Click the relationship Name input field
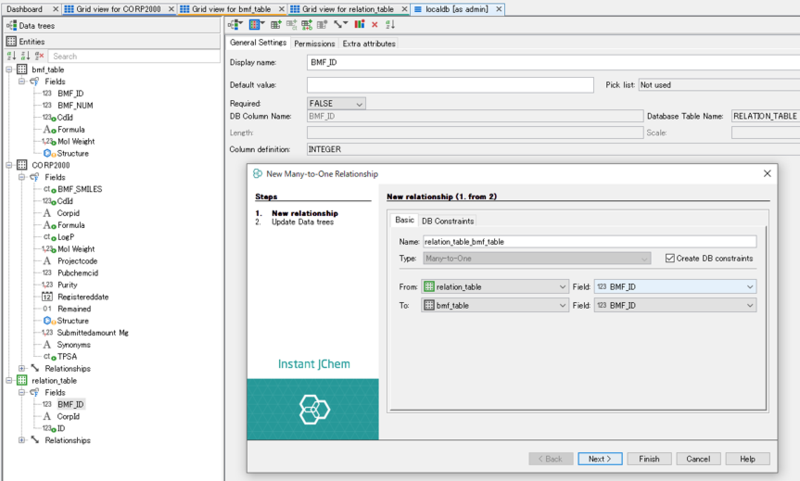This screenshot has height=481, width=800. coord(589,242)
